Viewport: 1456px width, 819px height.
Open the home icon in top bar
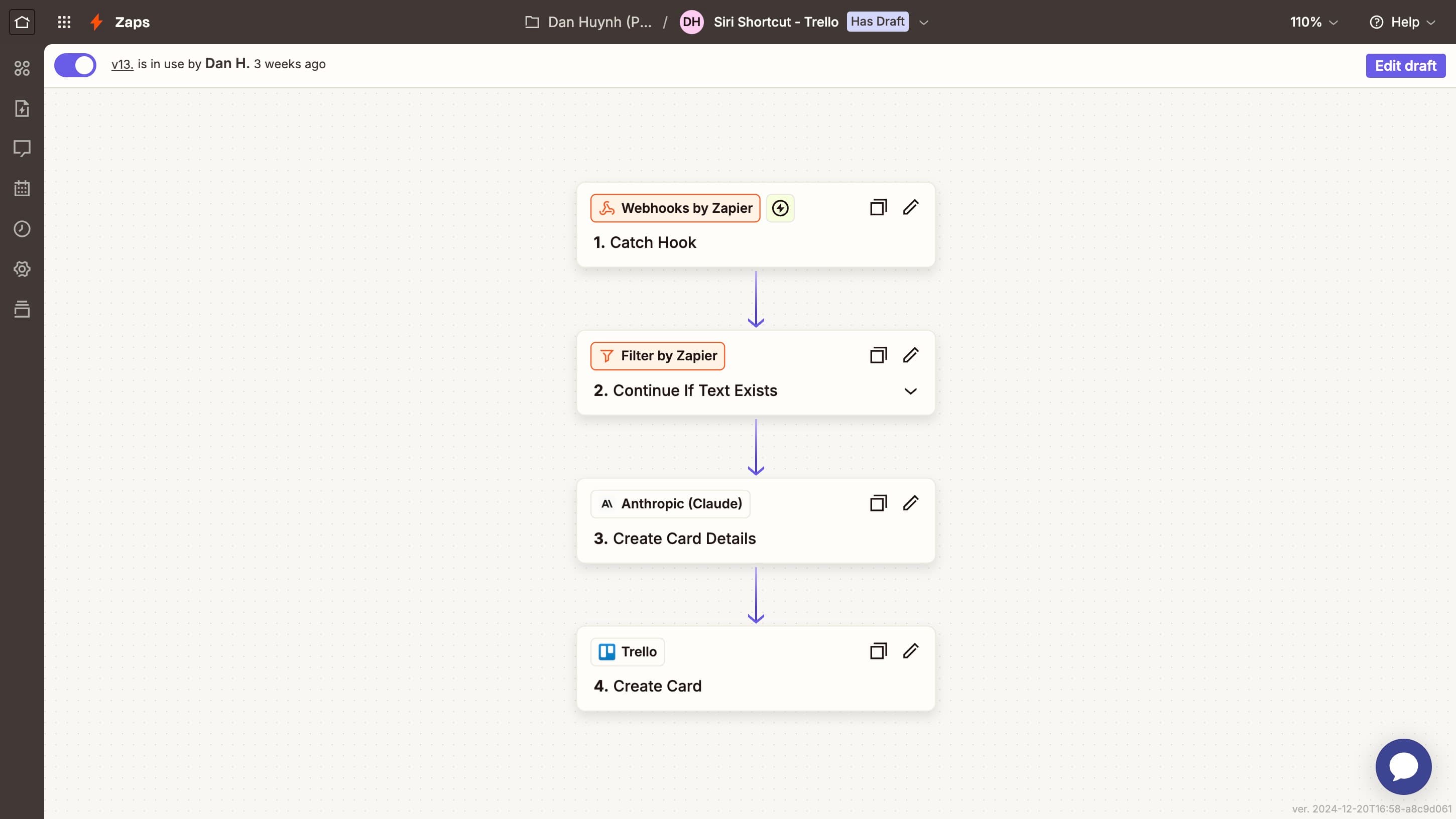coord(22,22)
